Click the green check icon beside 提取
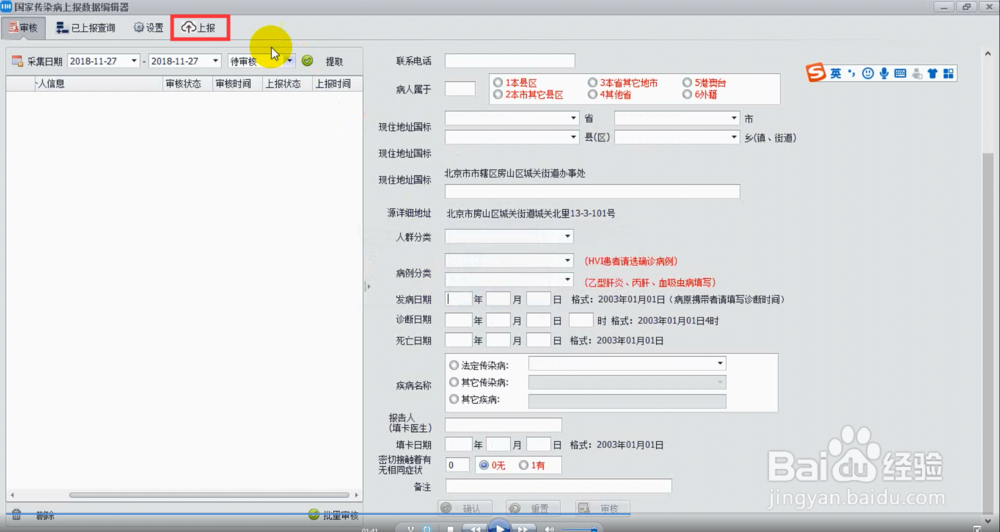 click(307, 61)
